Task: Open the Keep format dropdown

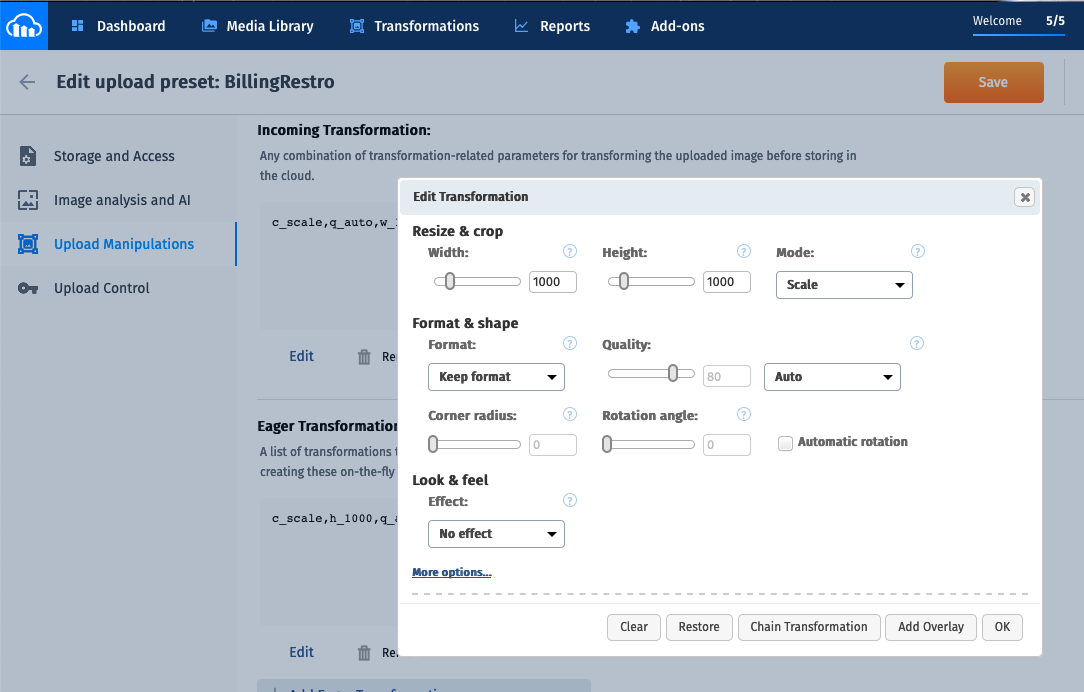Action: click(496, 377)
